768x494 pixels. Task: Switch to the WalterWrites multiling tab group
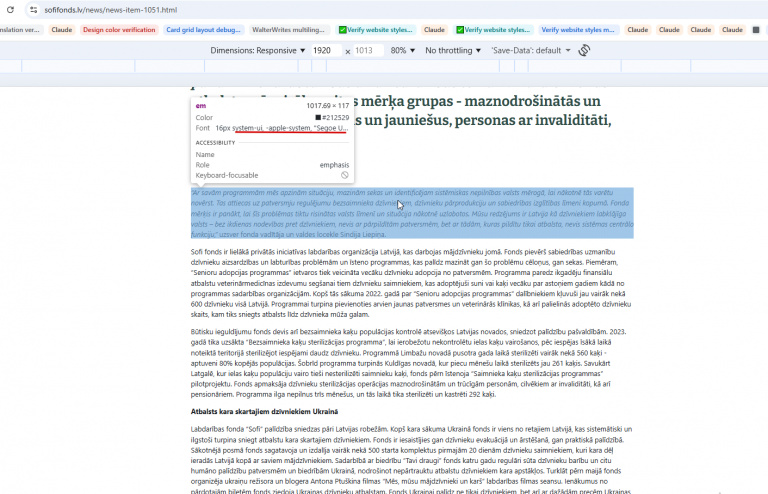tap(288, 30)
